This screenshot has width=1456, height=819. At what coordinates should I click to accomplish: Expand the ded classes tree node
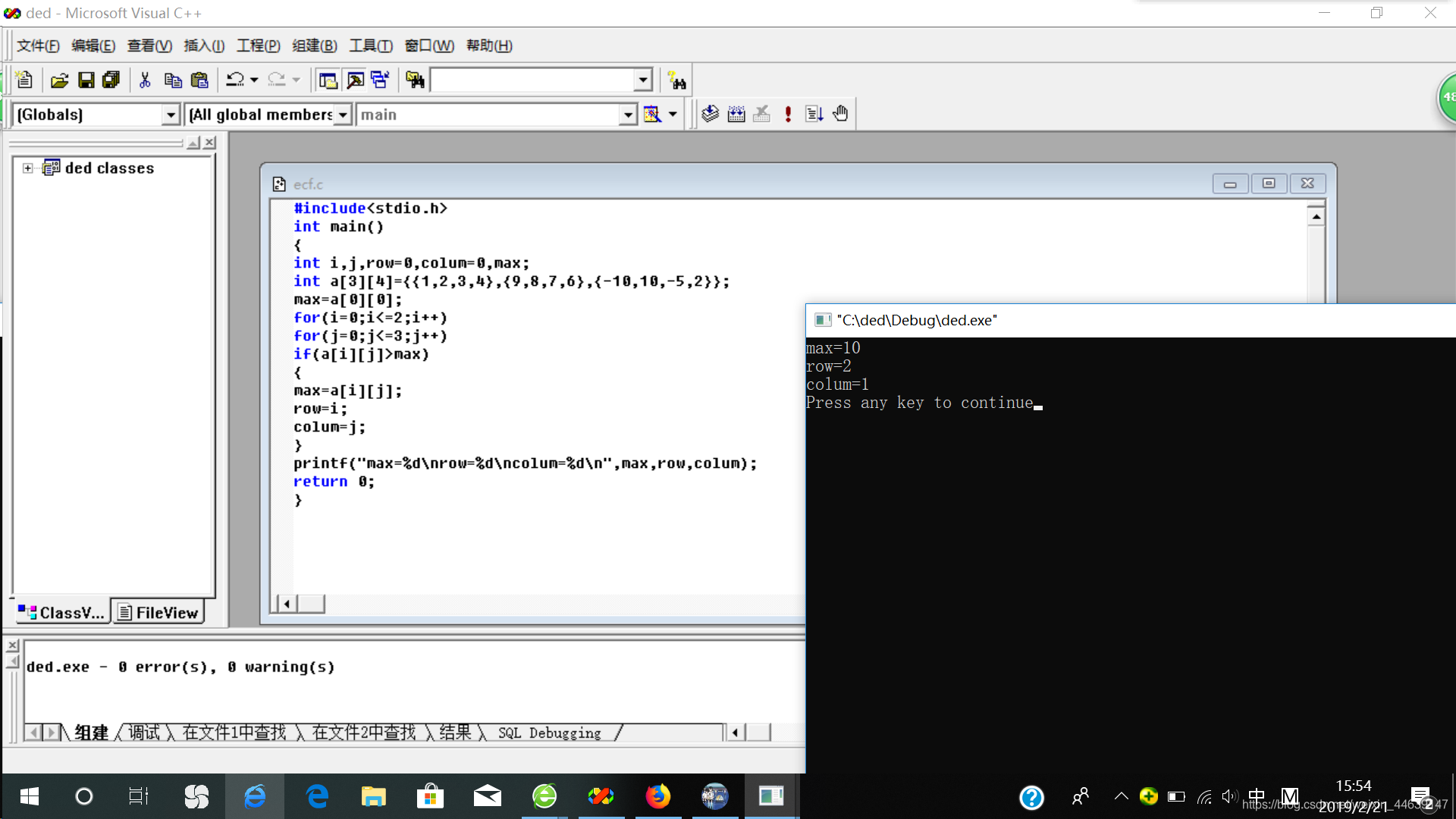28,168
